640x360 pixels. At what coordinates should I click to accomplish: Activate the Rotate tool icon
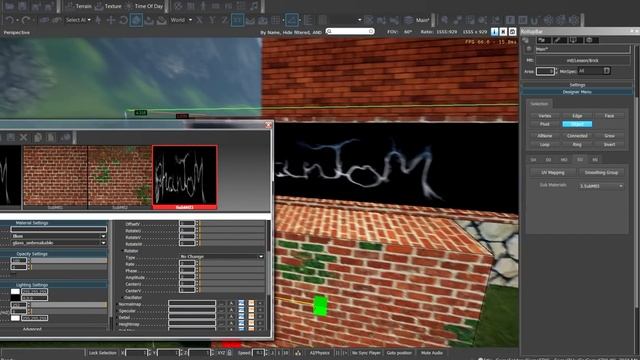(x=123, y=20)
